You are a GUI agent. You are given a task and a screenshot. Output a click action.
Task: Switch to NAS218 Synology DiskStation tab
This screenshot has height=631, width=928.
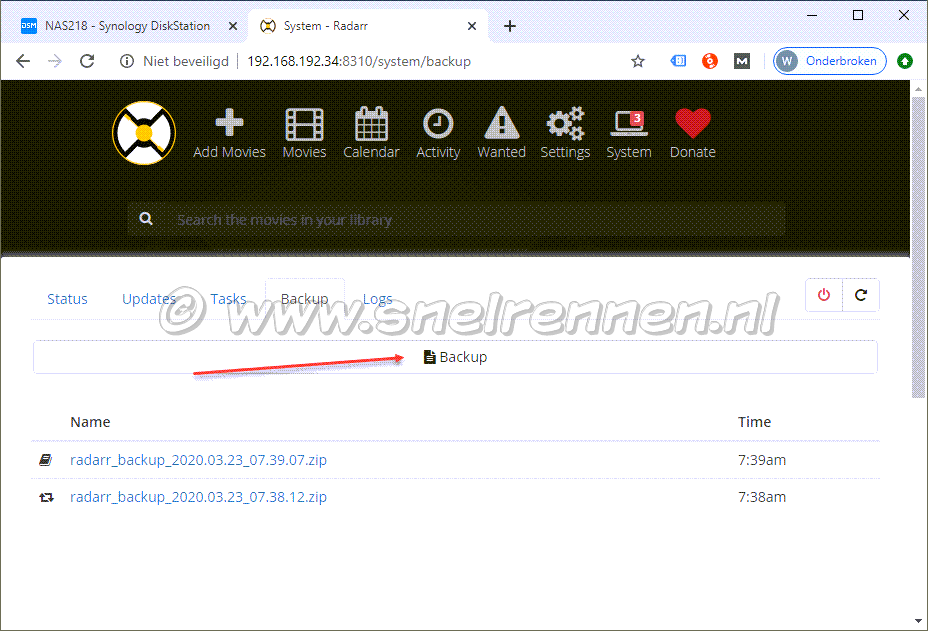coord(127,26)
